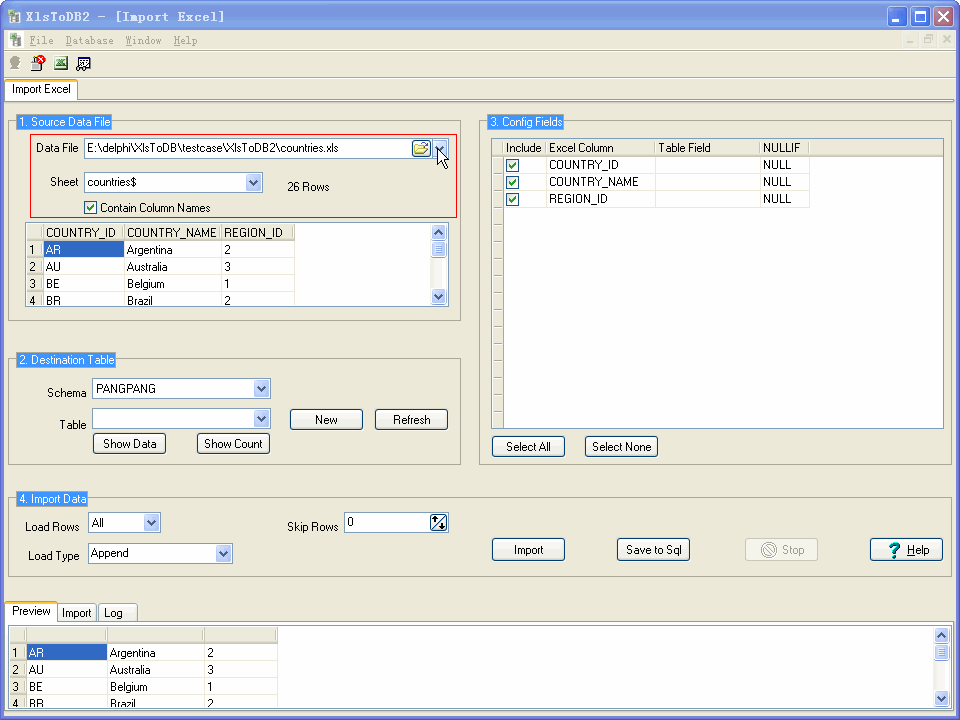Viewport: 960px width, 720px height.
Task: Click the Table Field cell for COUNTRY_ID
Action: [707, 165]
